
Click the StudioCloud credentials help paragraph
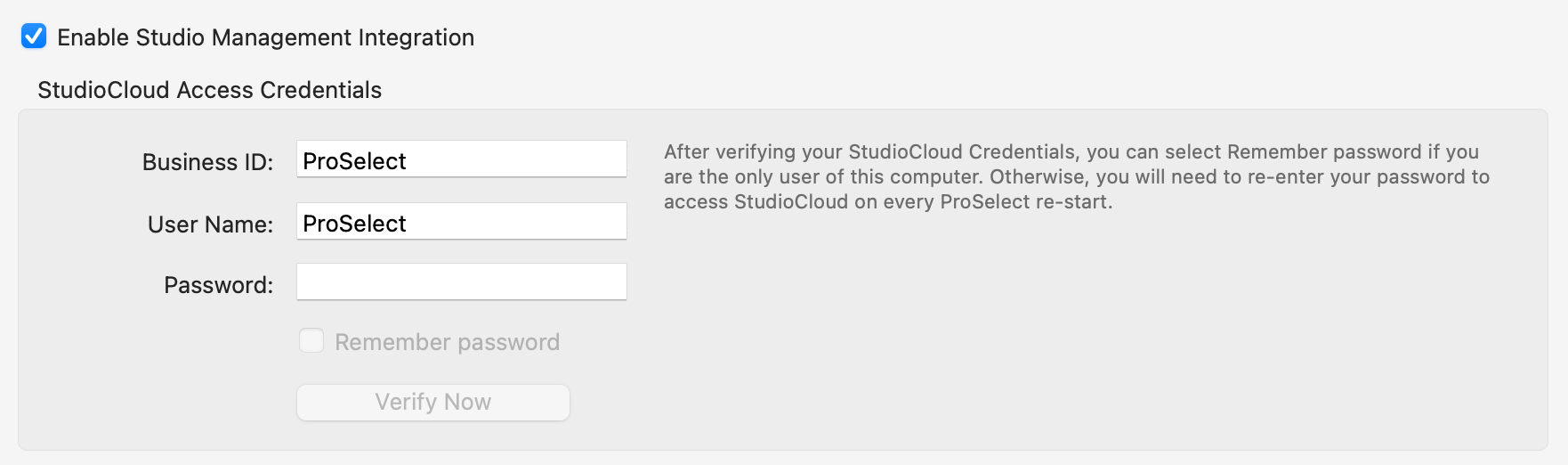point(1076,176)
